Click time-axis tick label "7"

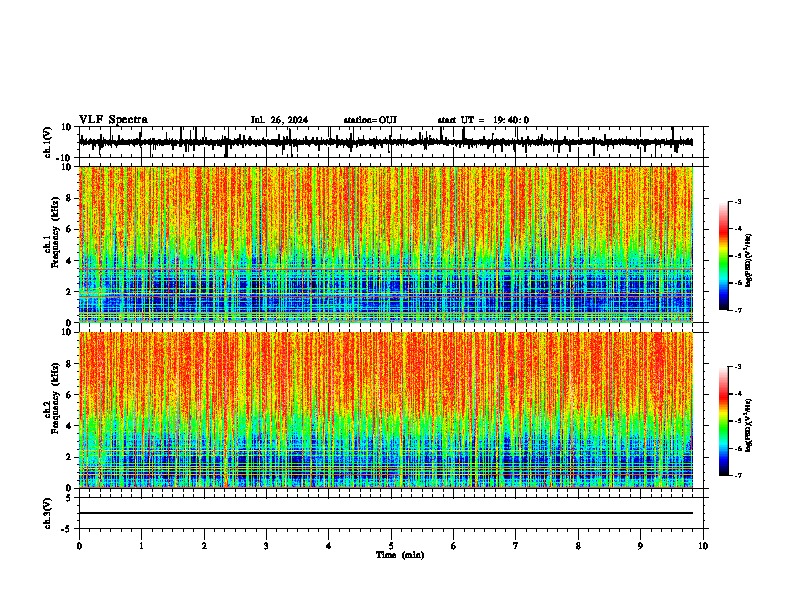click(x=516, y=546)
